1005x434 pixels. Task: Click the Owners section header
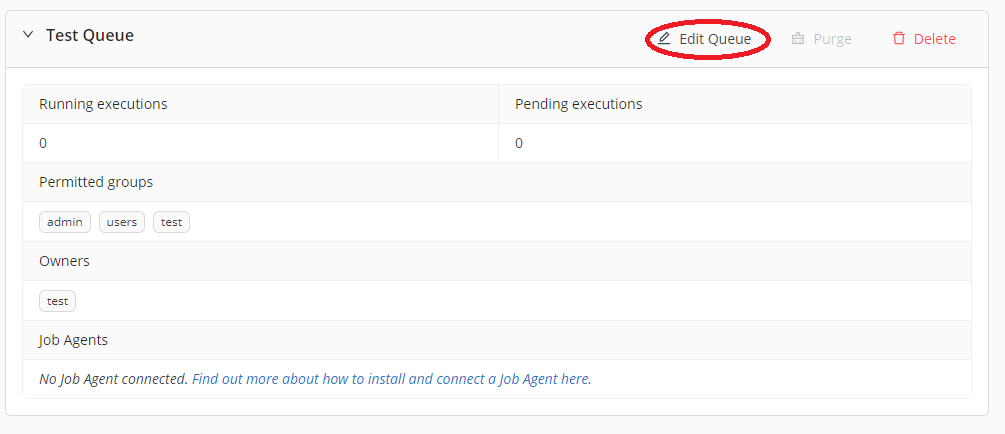64,261
